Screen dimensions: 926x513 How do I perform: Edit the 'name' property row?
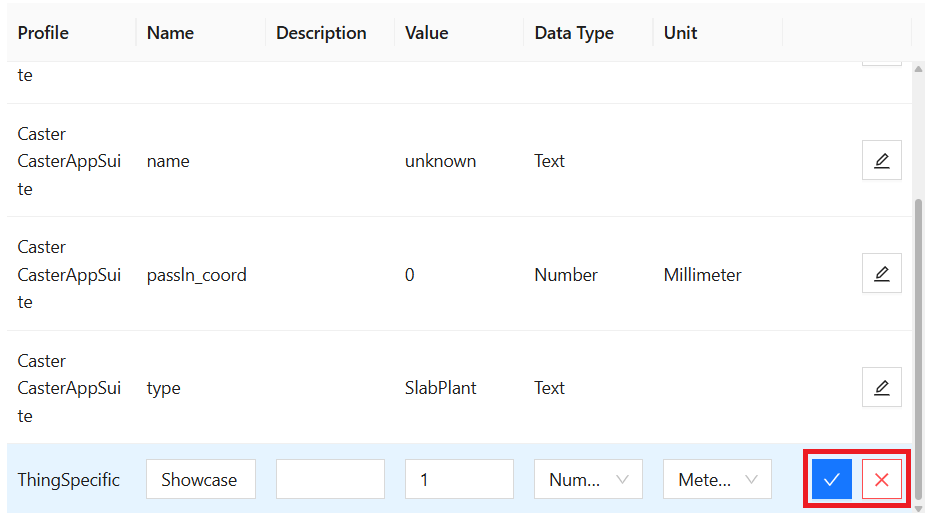[882, 160]
